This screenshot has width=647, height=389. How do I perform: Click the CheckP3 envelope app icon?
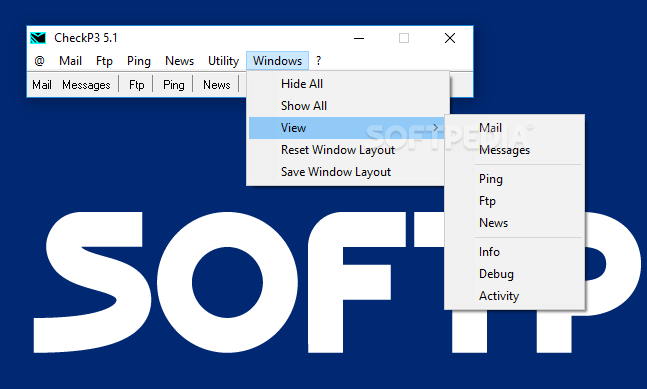38,38
